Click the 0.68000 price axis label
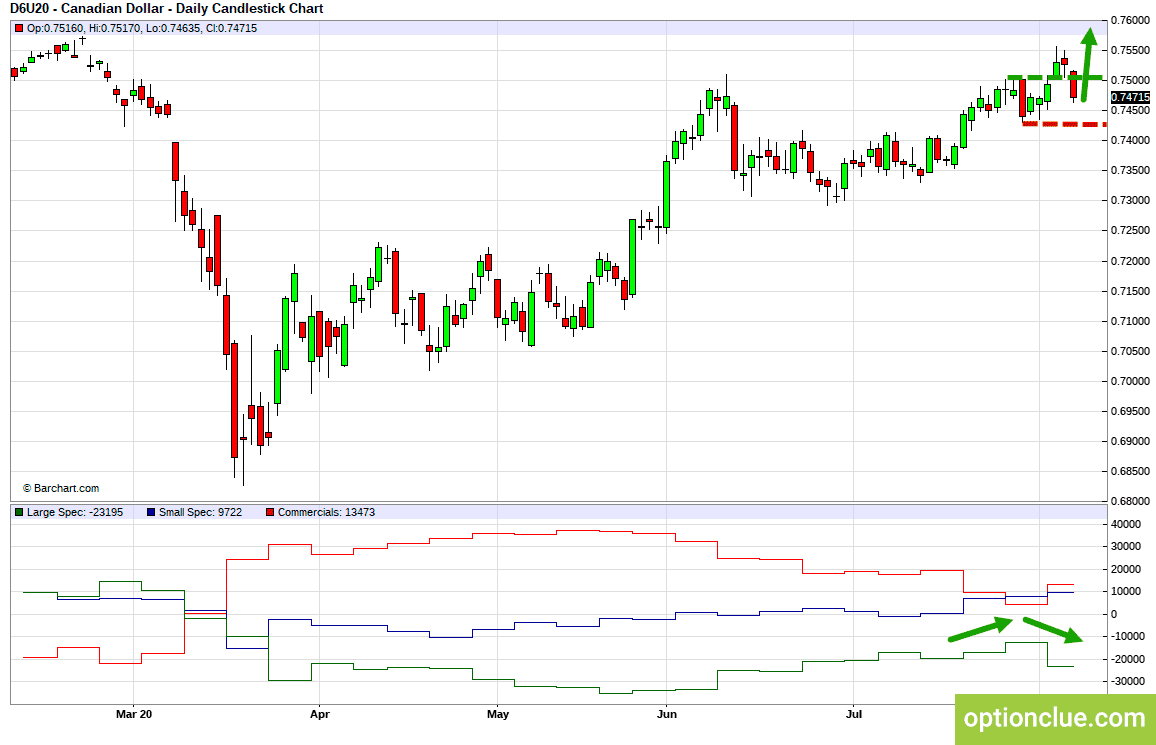1156x745 pixels. (1130, 501)
